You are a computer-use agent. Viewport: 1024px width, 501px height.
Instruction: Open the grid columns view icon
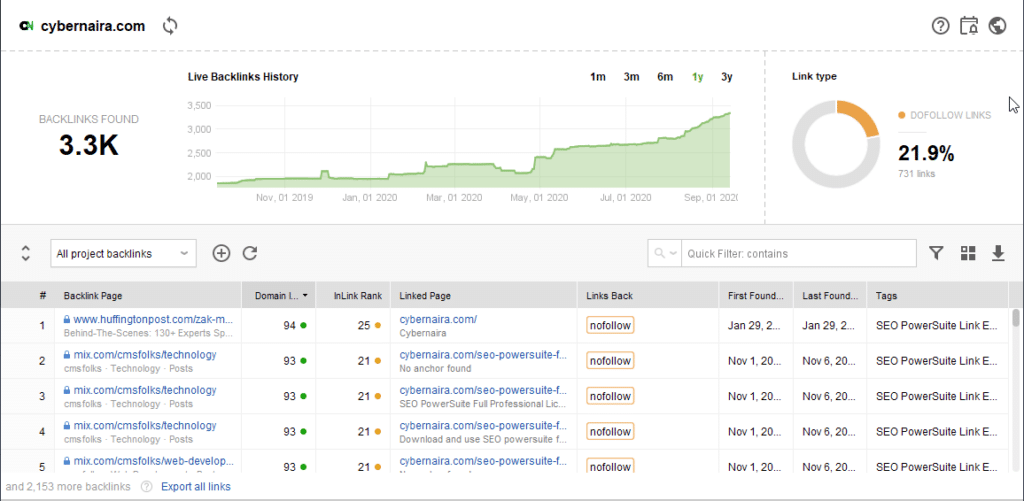click(967, 254)
